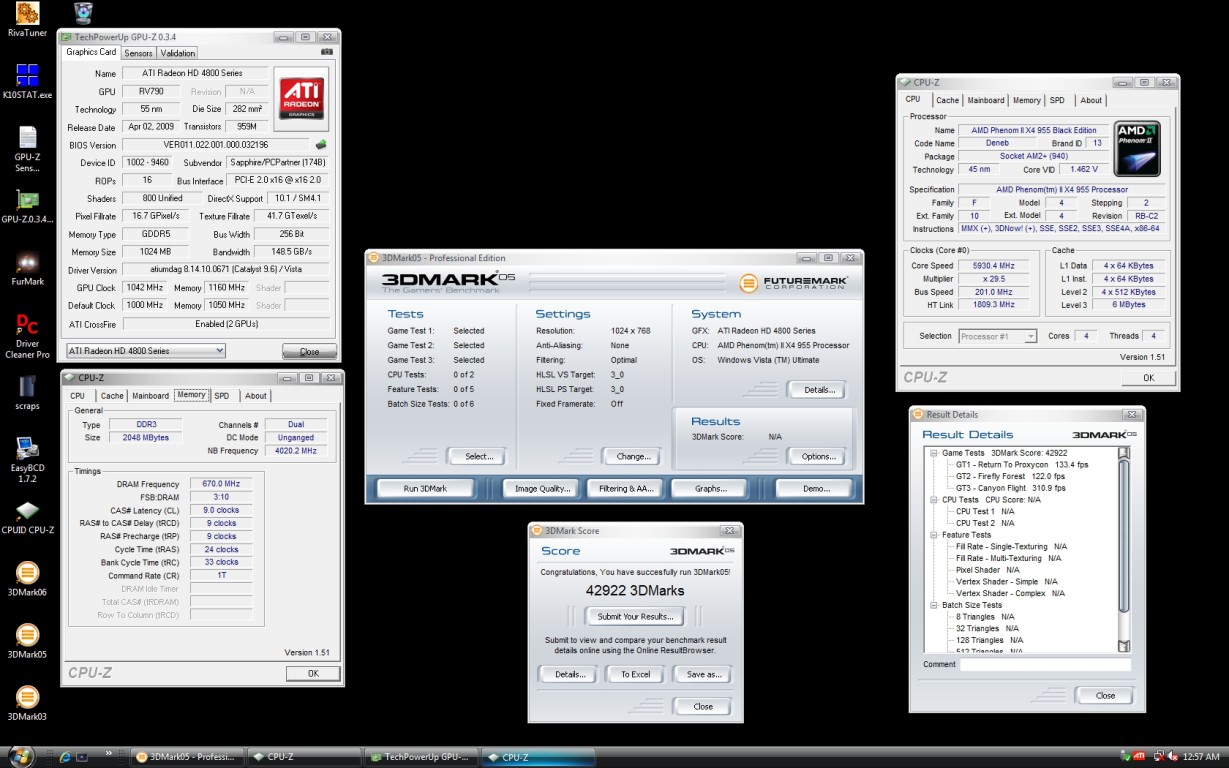Open the SPD tab in the Memory CPU-Z window

[x=221, y=396]
